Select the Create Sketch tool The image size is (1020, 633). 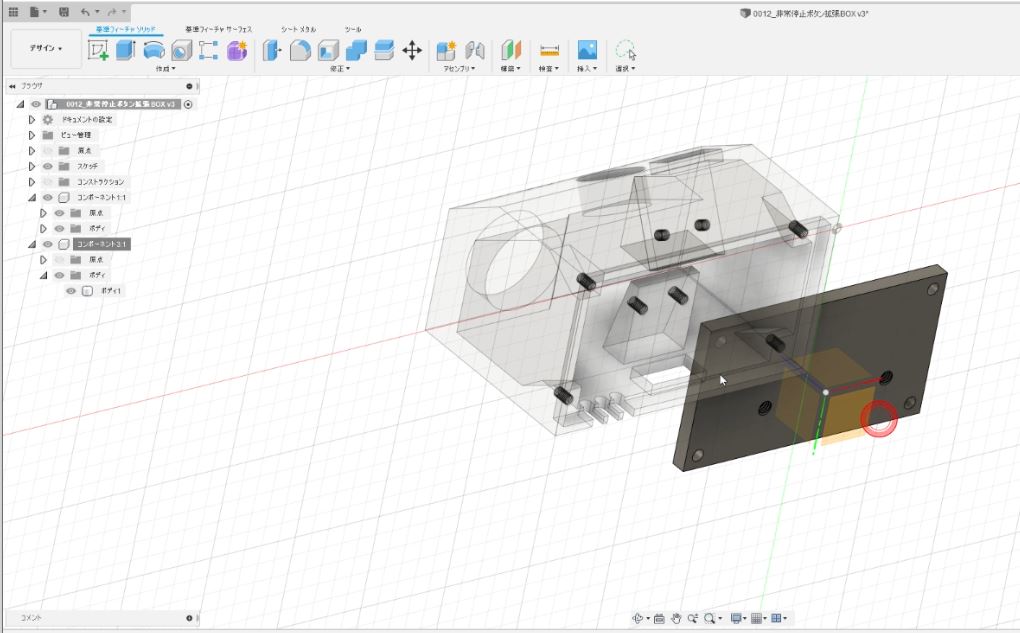(99, 50)
